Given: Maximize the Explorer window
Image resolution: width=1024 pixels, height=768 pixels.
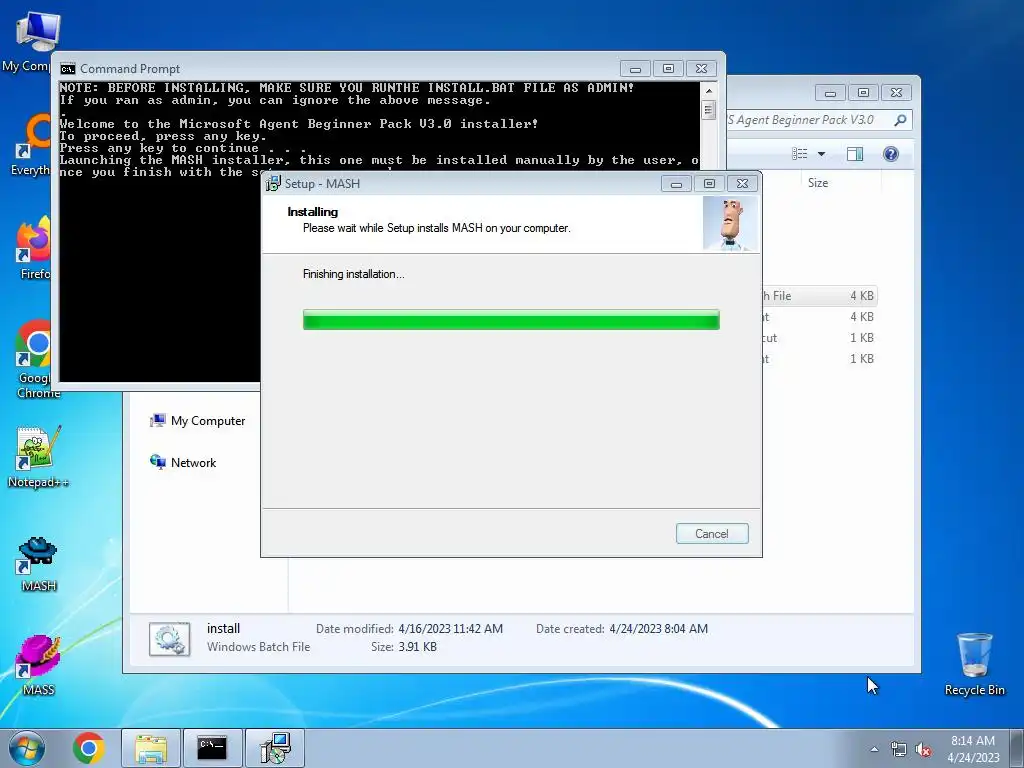Looking at the screenshot, I should (x=863, y=93).
